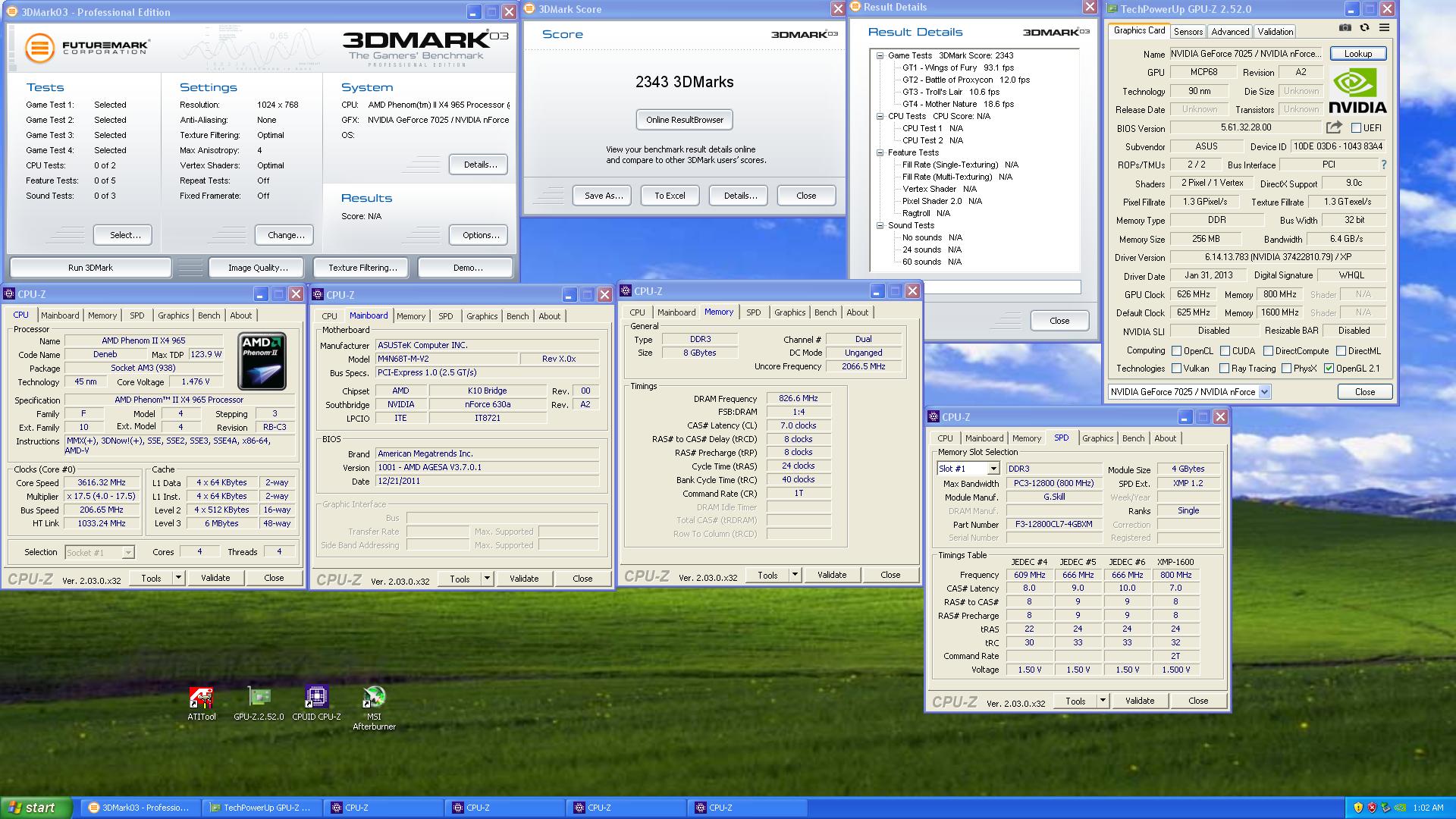Open About tab in CPU-Z Memory window
1456x819 pixels.
(857, 312)
